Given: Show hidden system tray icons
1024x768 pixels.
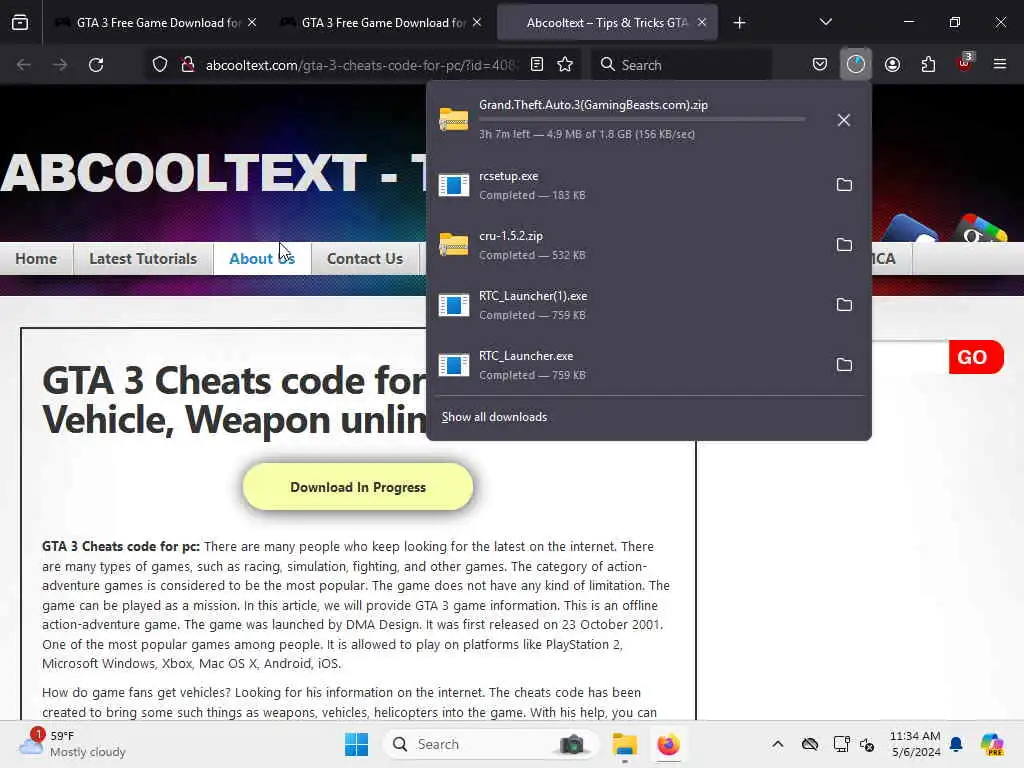Looking at the screenshot, I should 778,744.
